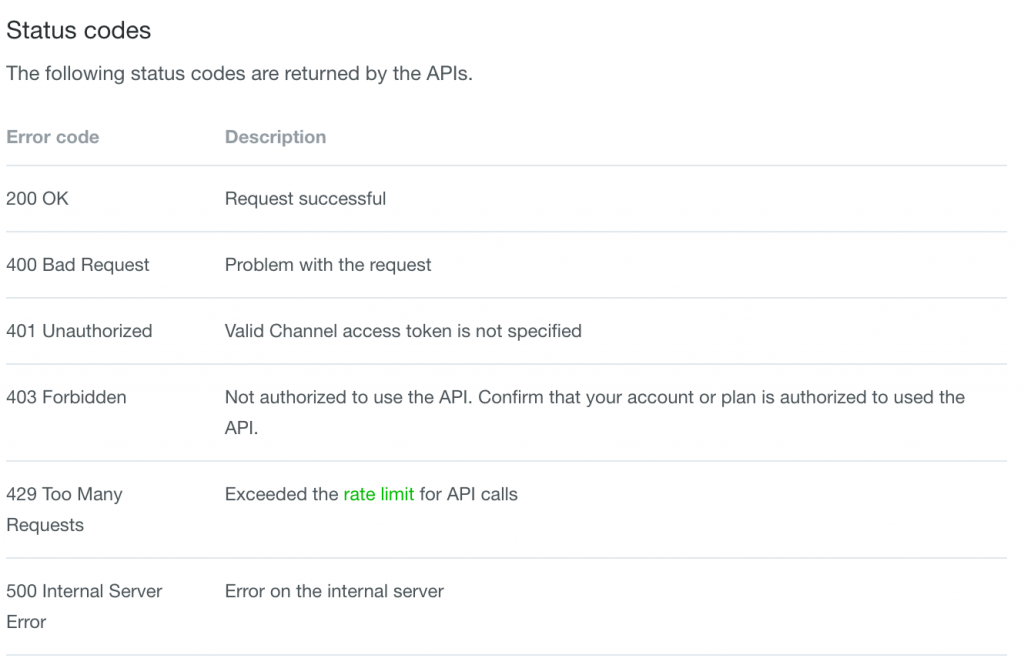Select the "200 OK" status code cell
This screenshot has height=665, width=1024.
pos(38,199)
